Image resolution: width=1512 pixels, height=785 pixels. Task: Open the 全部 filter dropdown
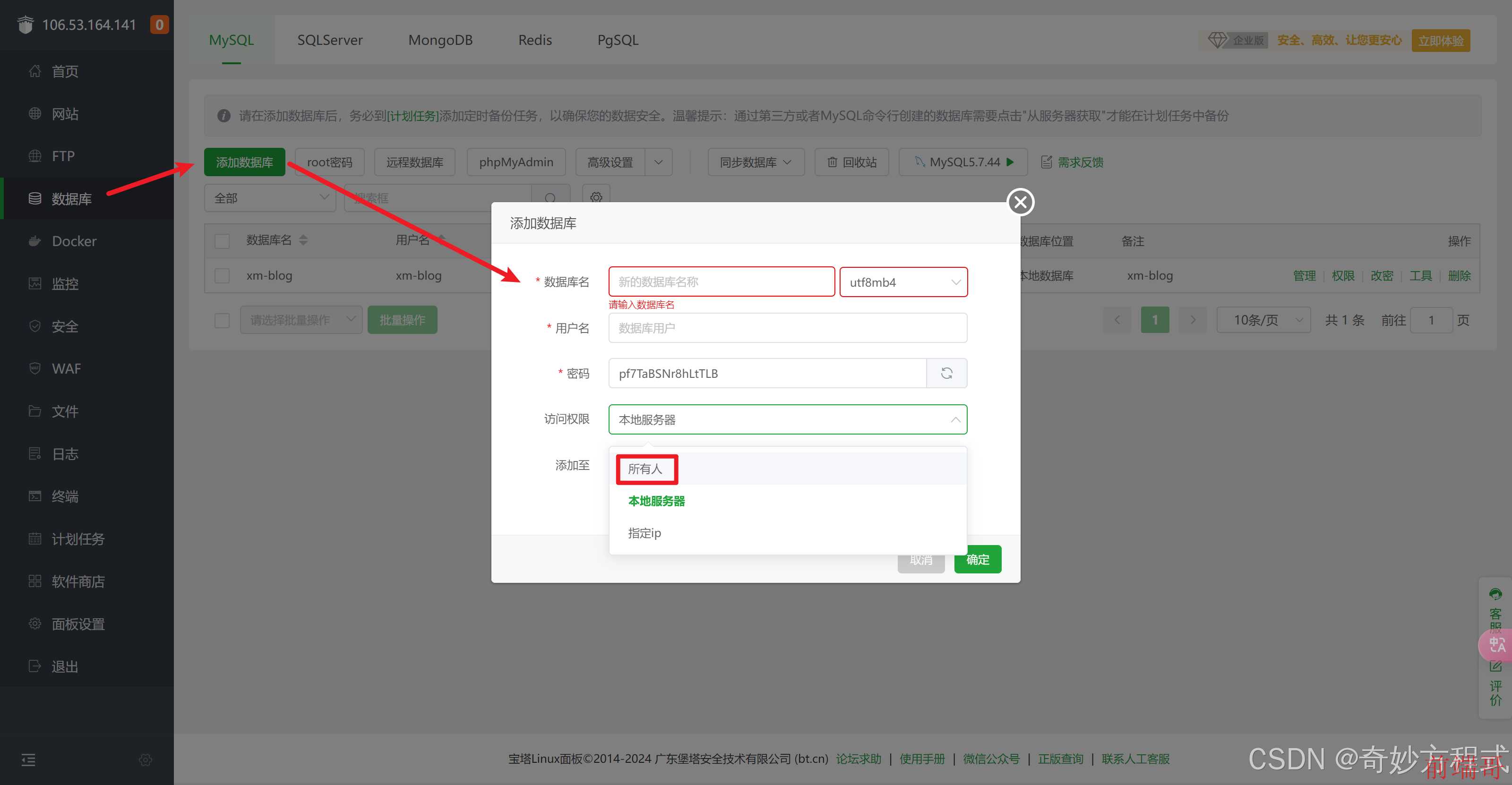[270, 198]
